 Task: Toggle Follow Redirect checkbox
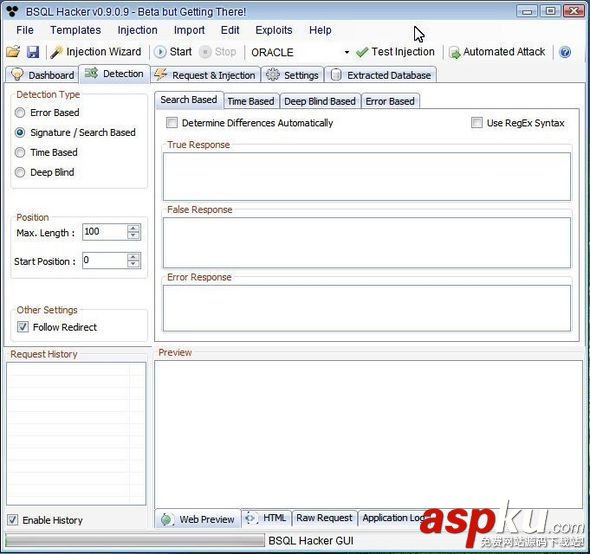click(23, 327)
